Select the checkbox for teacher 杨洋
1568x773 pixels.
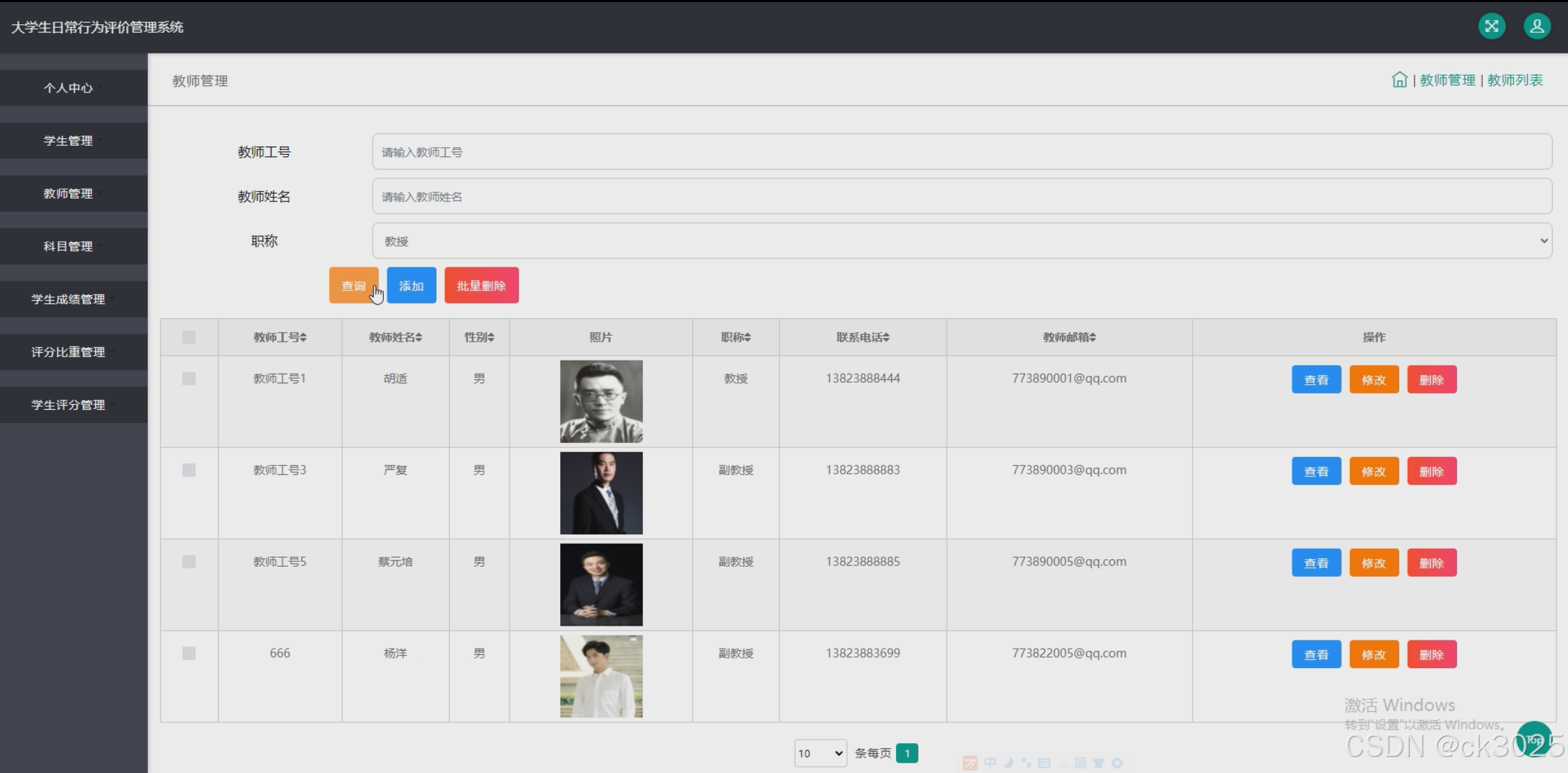(x=189, y=654)
